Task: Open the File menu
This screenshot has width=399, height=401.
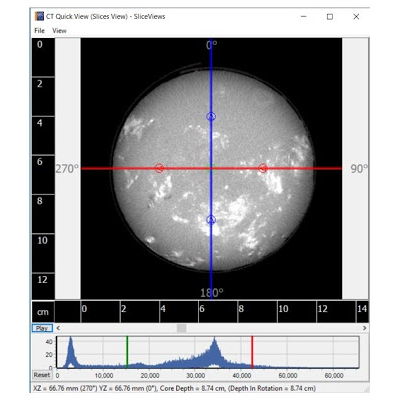Action: pyautogui.click(x=39, y=31)
